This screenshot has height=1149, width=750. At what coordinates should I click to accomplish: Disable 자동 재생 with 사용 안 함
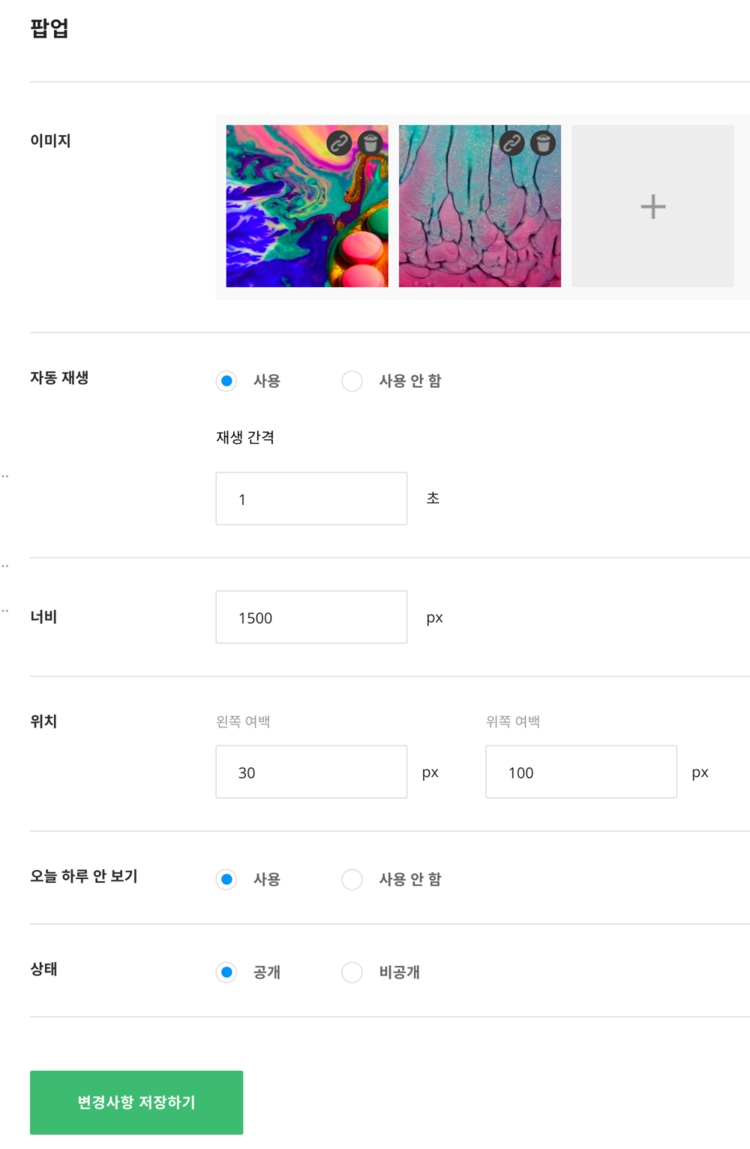coord(352,381)
